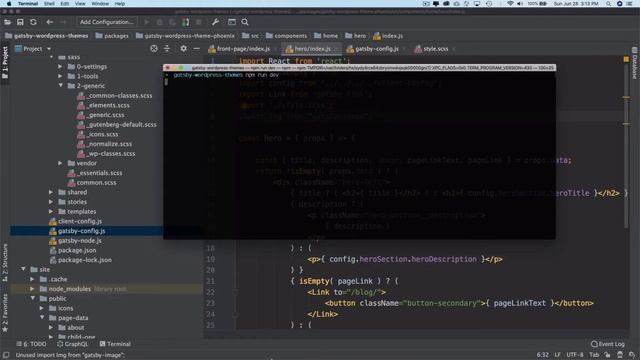Expand the templates folder

51,212
